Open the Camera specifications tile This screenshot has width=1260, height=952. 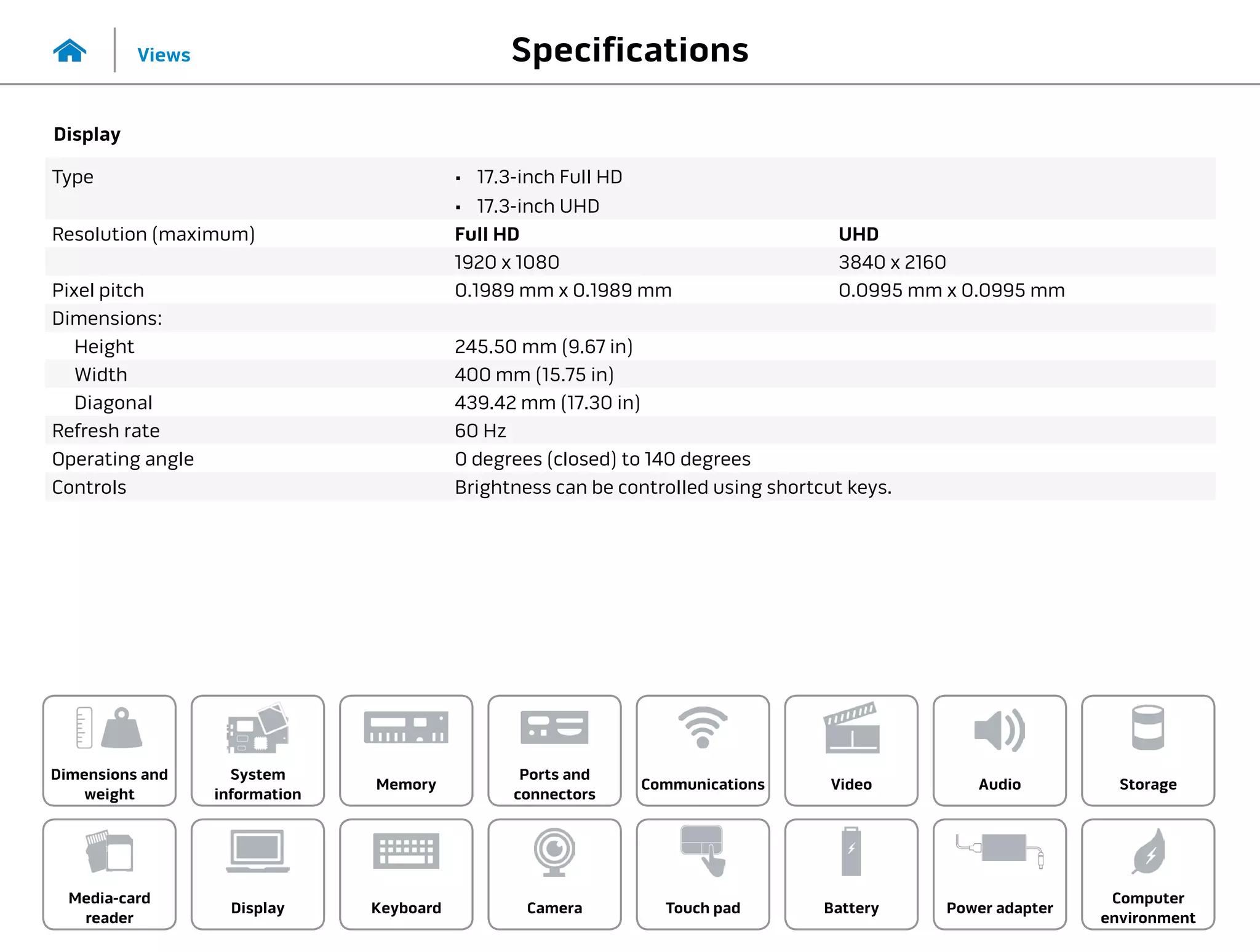pyautogui.click(x=554, y=874)
